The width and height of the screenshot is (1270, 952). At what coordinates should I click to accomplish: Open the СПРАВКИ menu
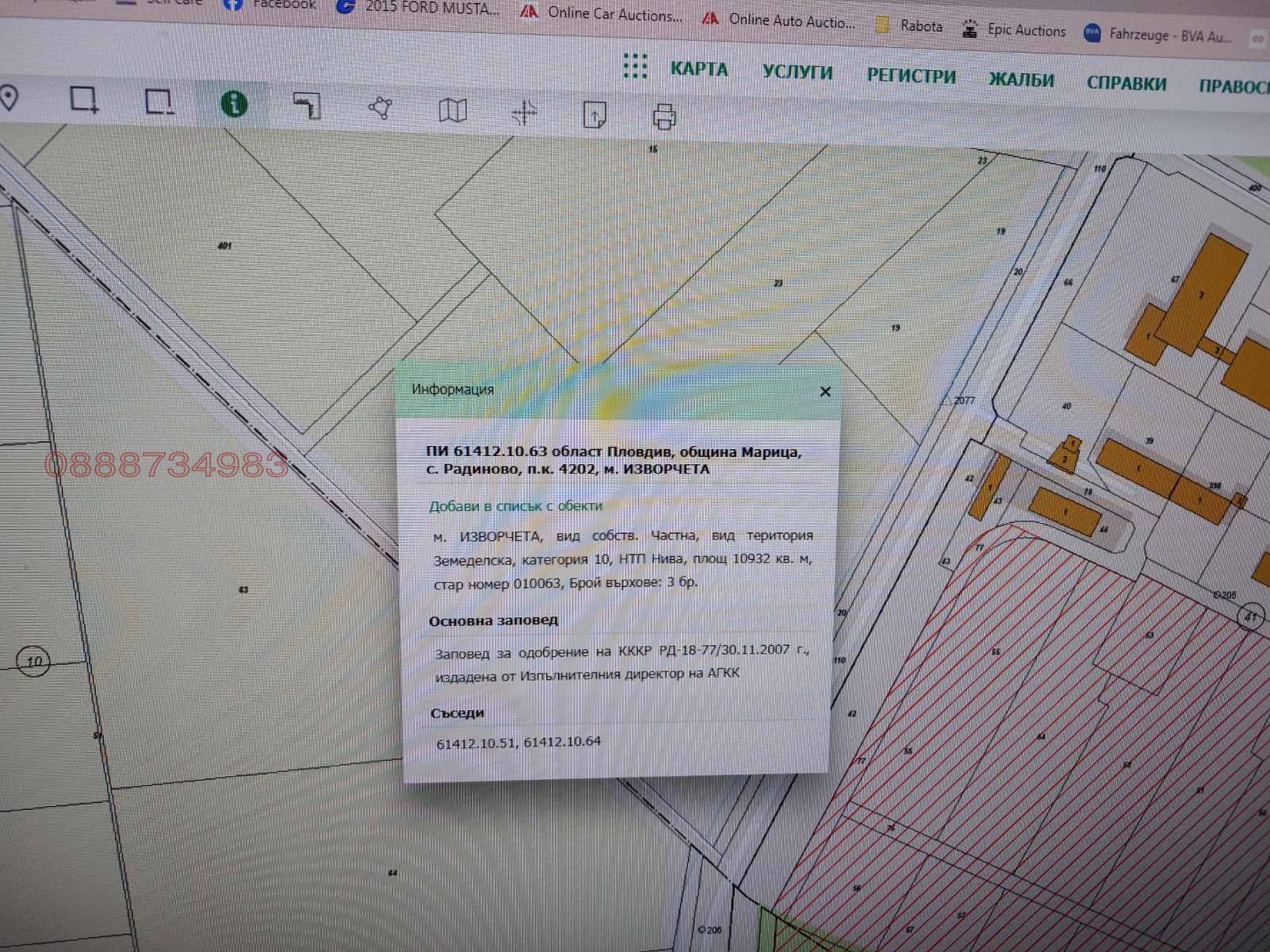1126,83
